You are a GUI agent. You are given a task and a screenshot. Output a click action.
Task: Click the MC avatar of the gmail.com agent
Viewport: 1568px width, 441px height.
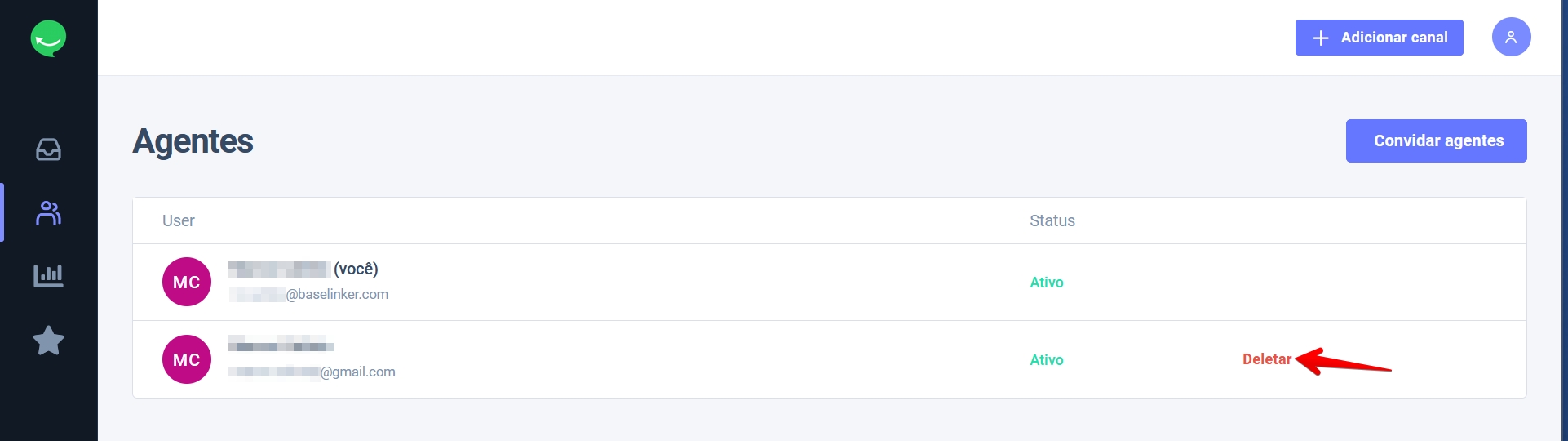pos(187,359)
